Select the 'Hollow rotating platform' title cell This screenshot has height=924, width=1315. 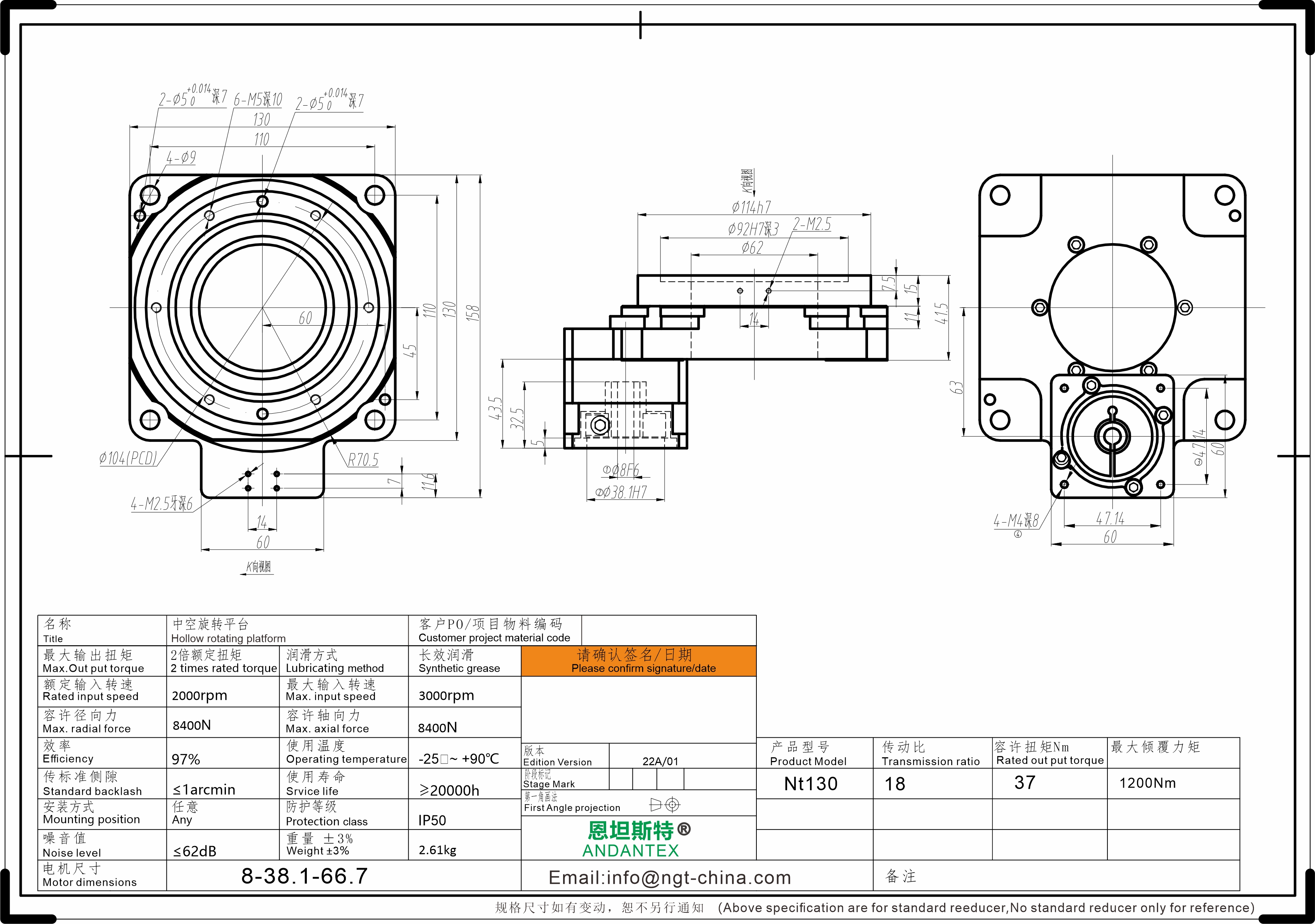pos(287,631)
